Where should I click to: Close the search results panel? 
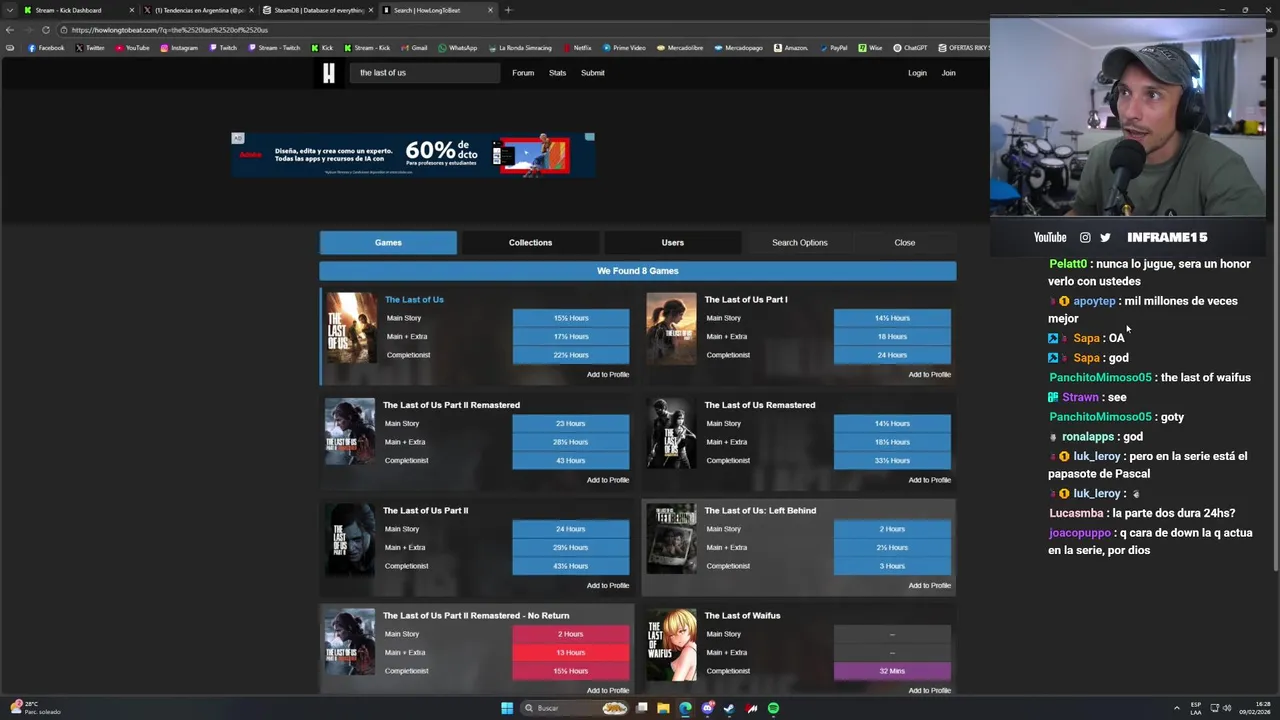904,242
